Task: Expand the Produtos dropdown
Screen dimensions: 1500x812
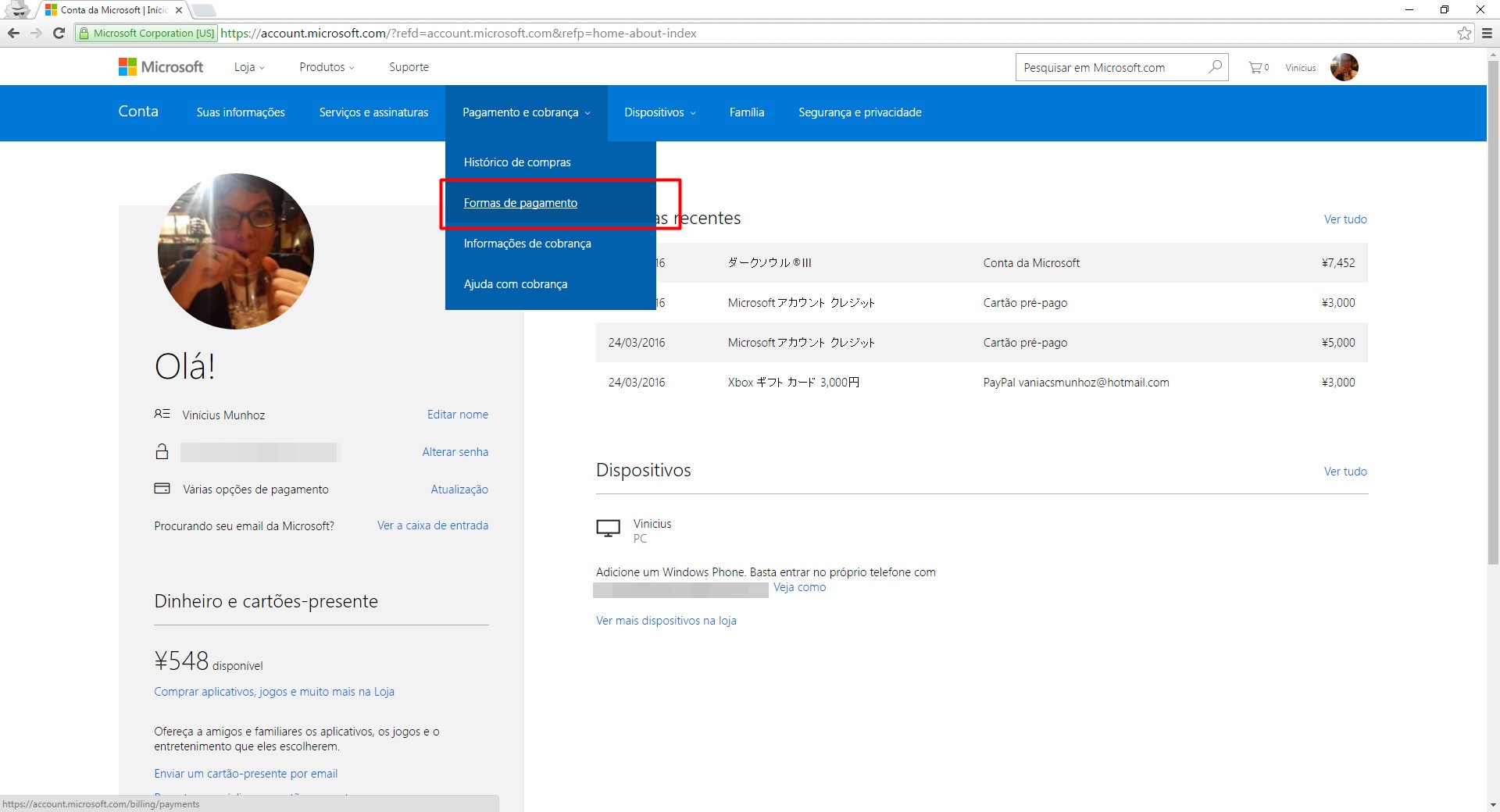Action: pyautogui.click(x=327, y=67)
